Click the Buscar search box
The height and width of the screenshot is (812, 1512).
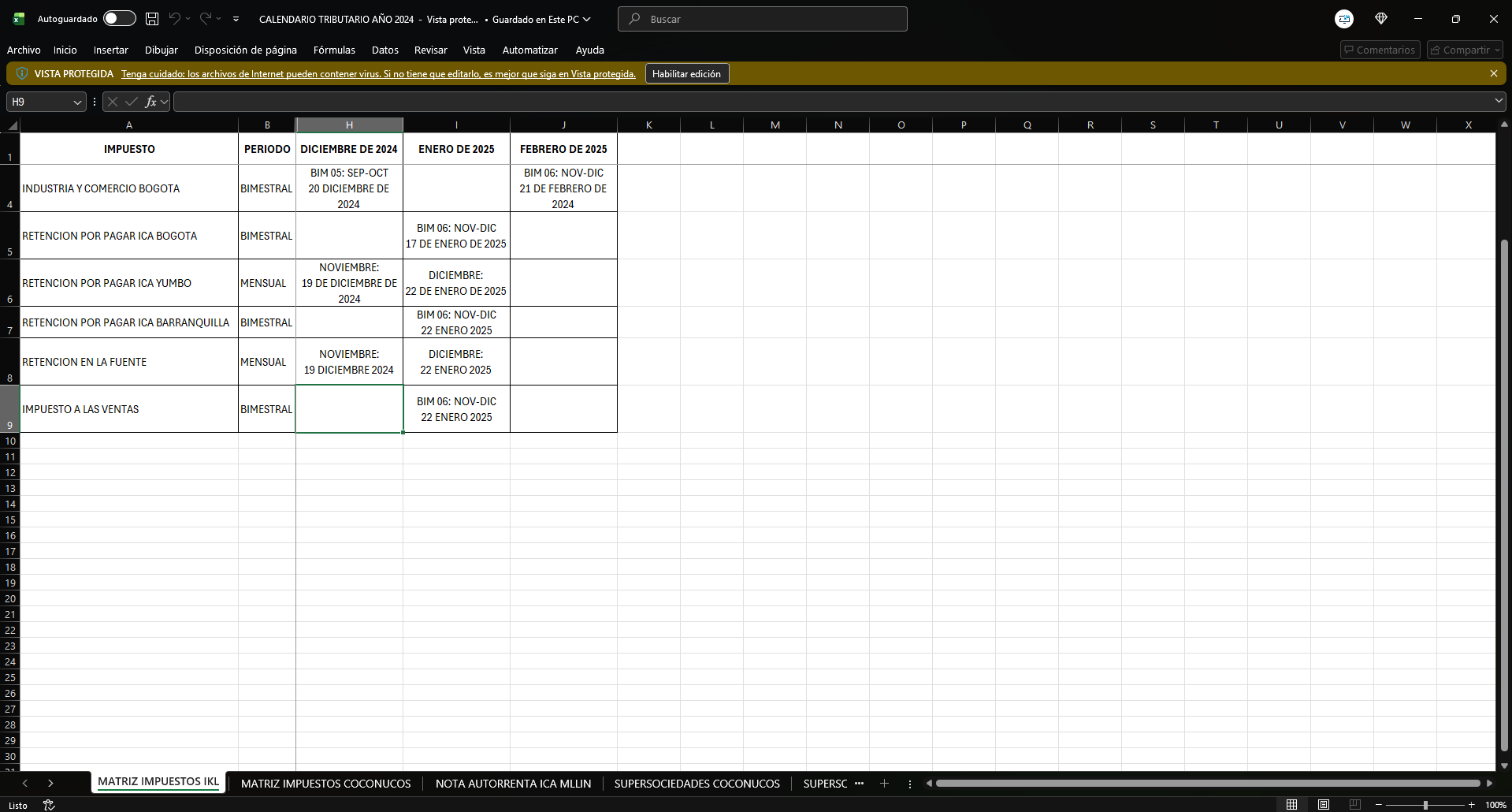pos(762,19)
